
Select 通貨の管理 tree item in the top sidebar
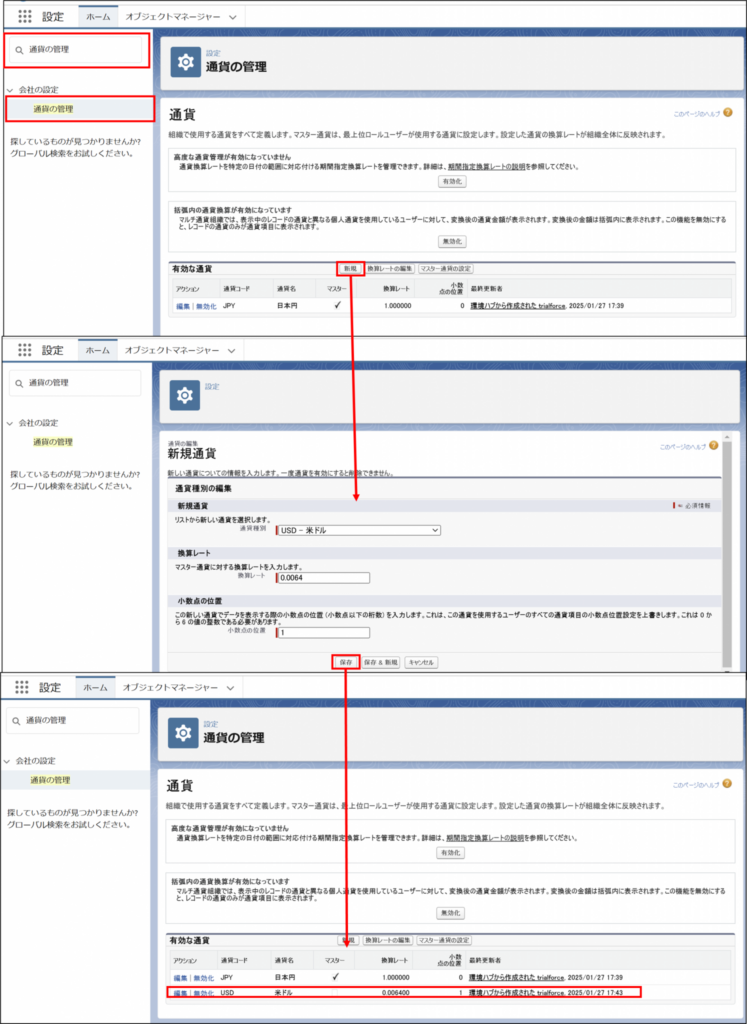pos(53,109)
